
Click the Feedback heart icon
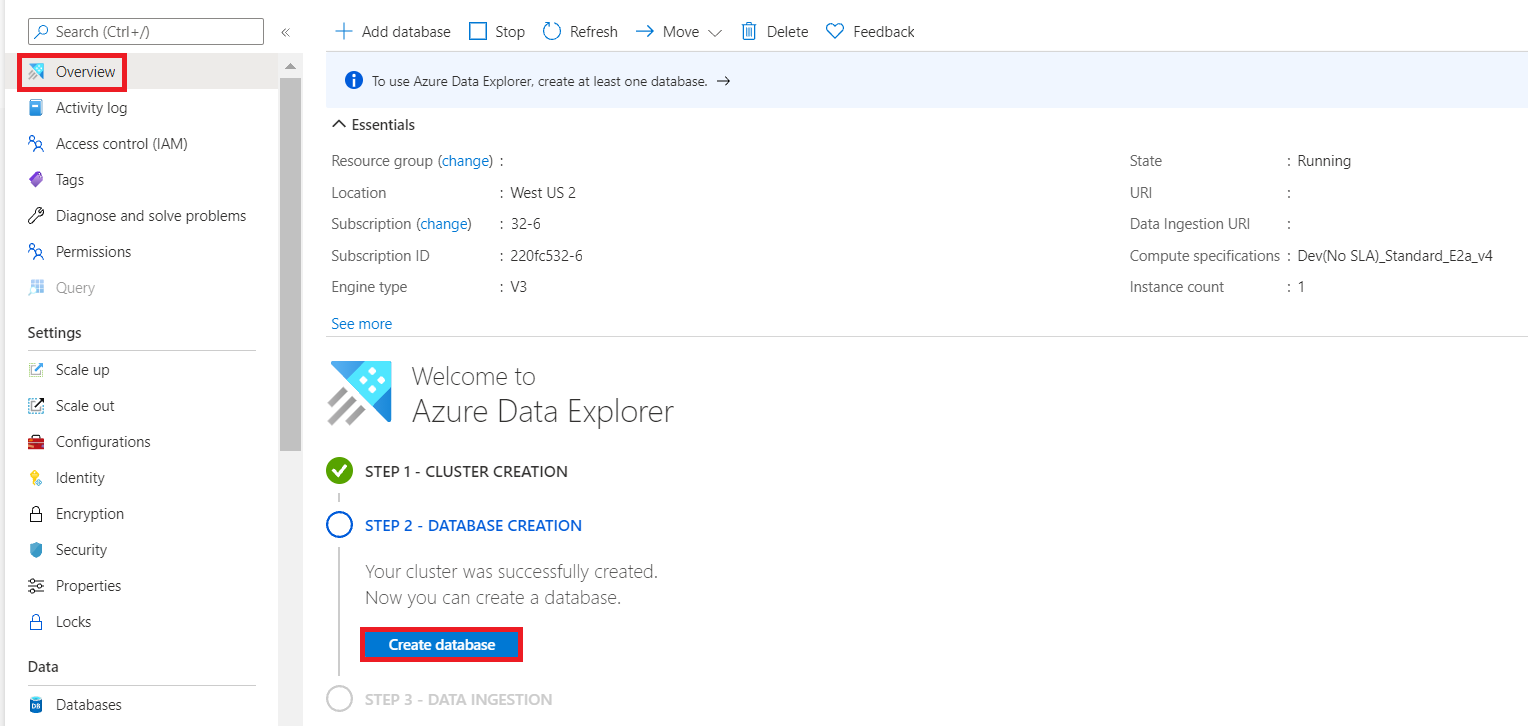tap(835, 31)
